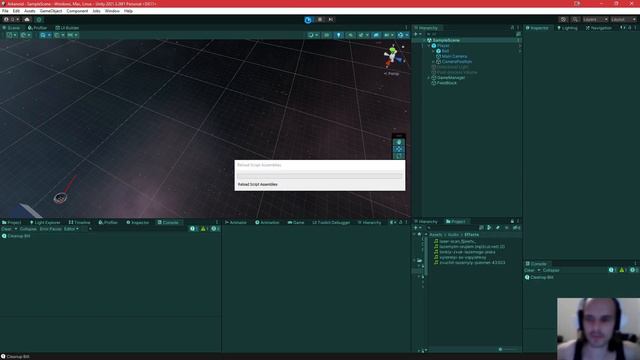The width and height of the screenshot is (640, 360).
Task: Open the undo history icon
Action: click(x=563, y=20)
